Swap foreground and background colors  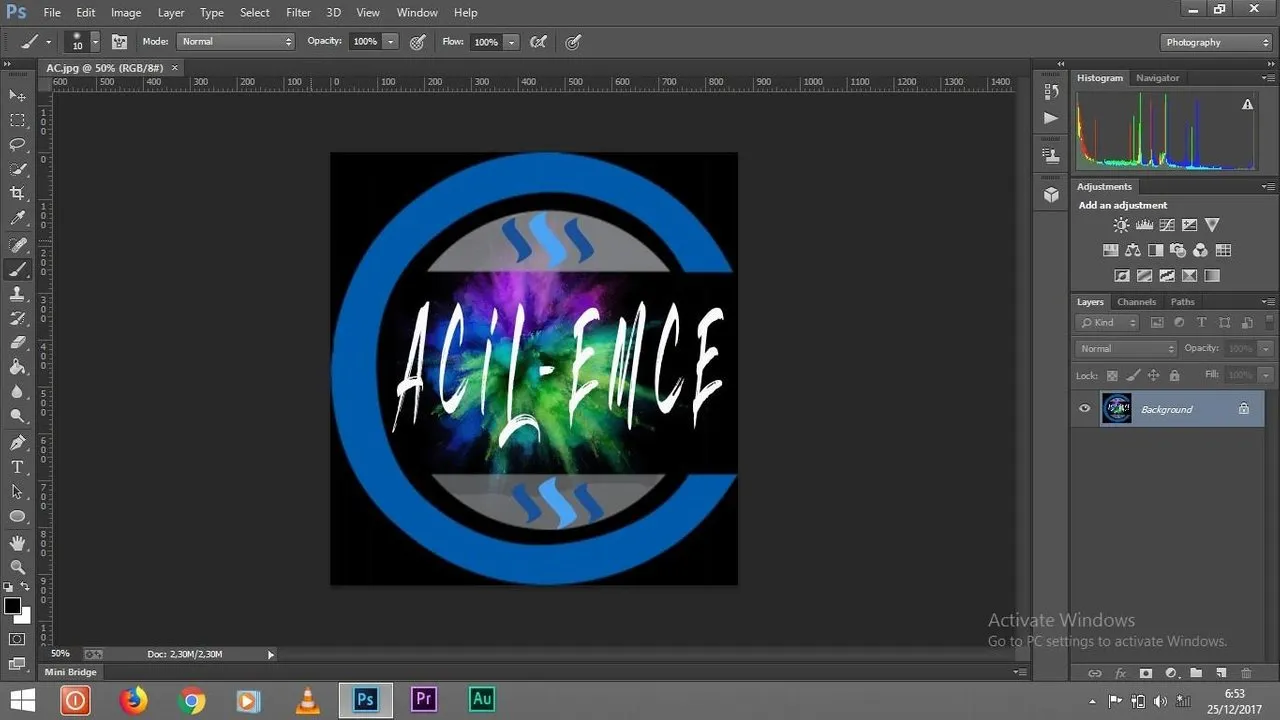point(25,586)
